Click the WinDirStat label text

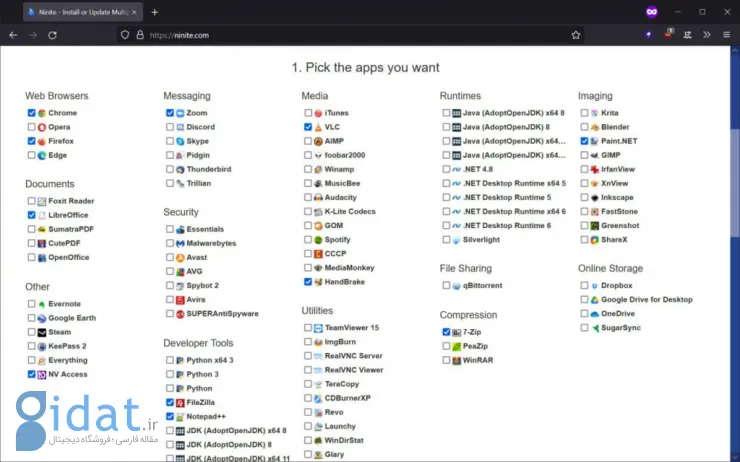coord(344,440)
